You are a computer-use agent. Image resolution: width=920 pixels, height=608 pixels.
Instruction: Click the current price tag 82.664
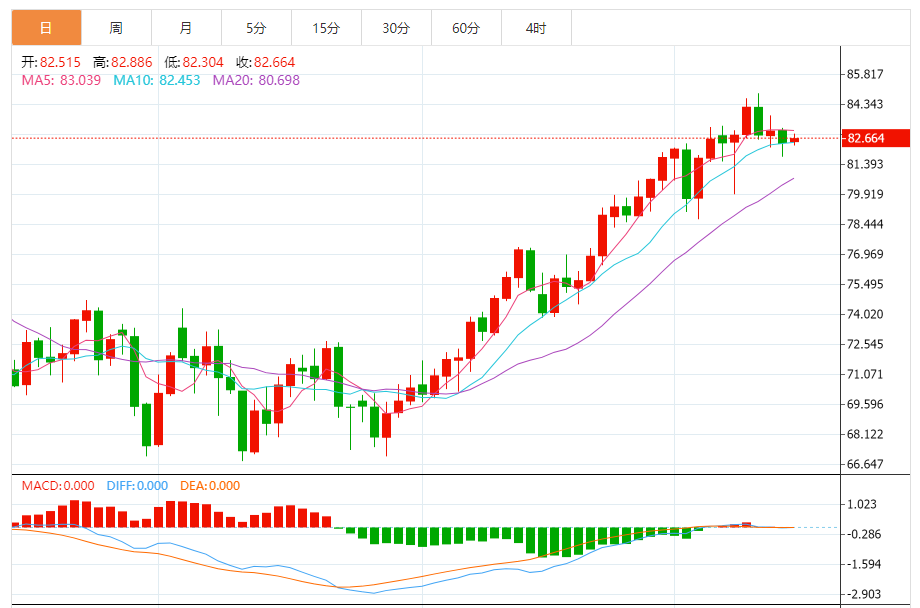875,138
